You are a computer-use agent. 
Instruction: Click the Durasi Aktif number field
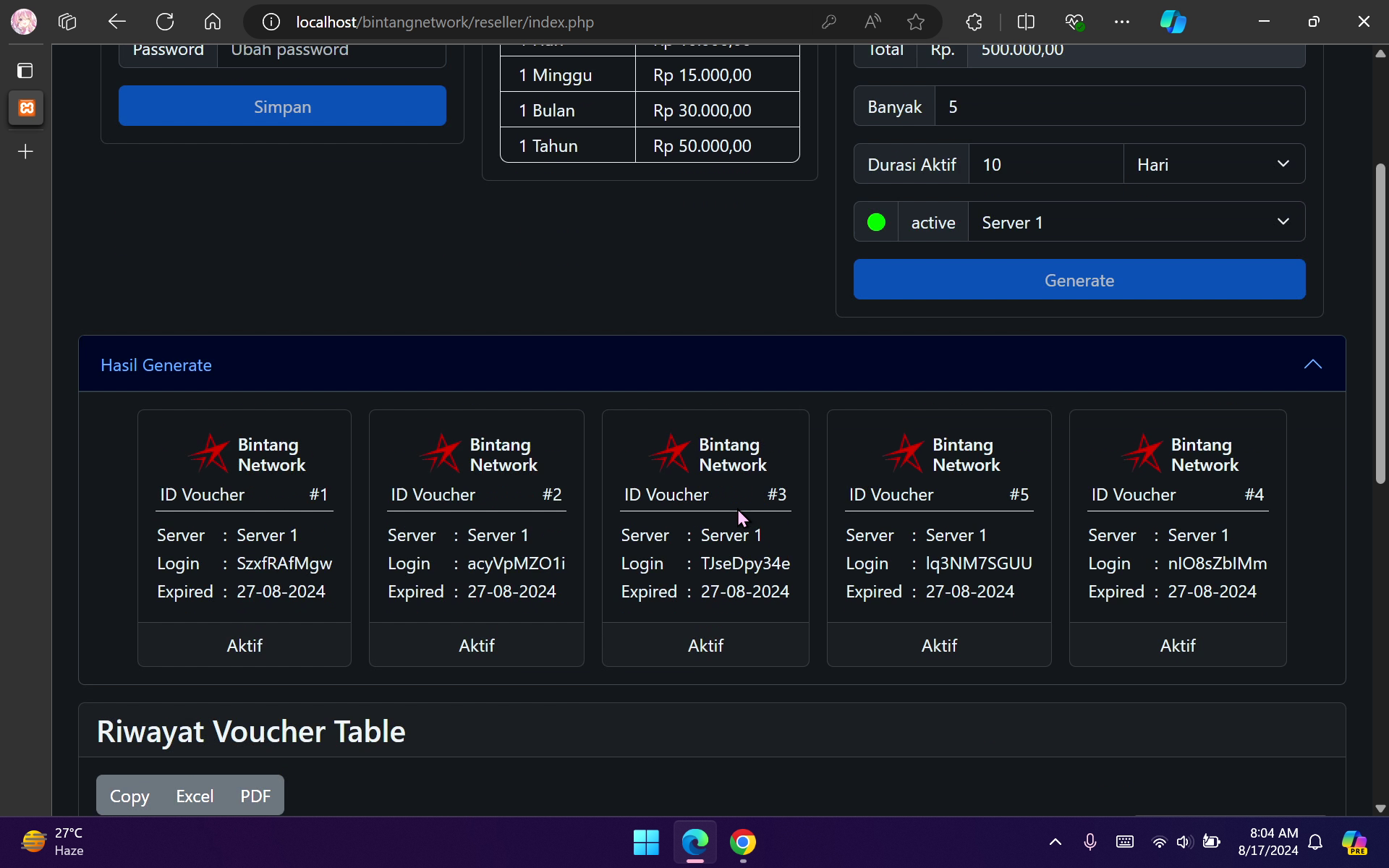click(x=1046, y=164)
